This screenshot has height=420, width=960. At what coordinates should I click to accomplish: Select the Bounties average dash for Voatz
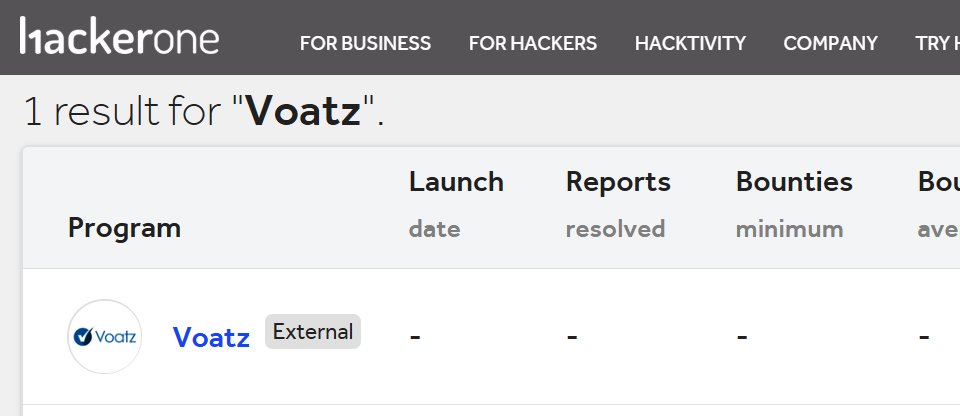(x=924, y=337)
